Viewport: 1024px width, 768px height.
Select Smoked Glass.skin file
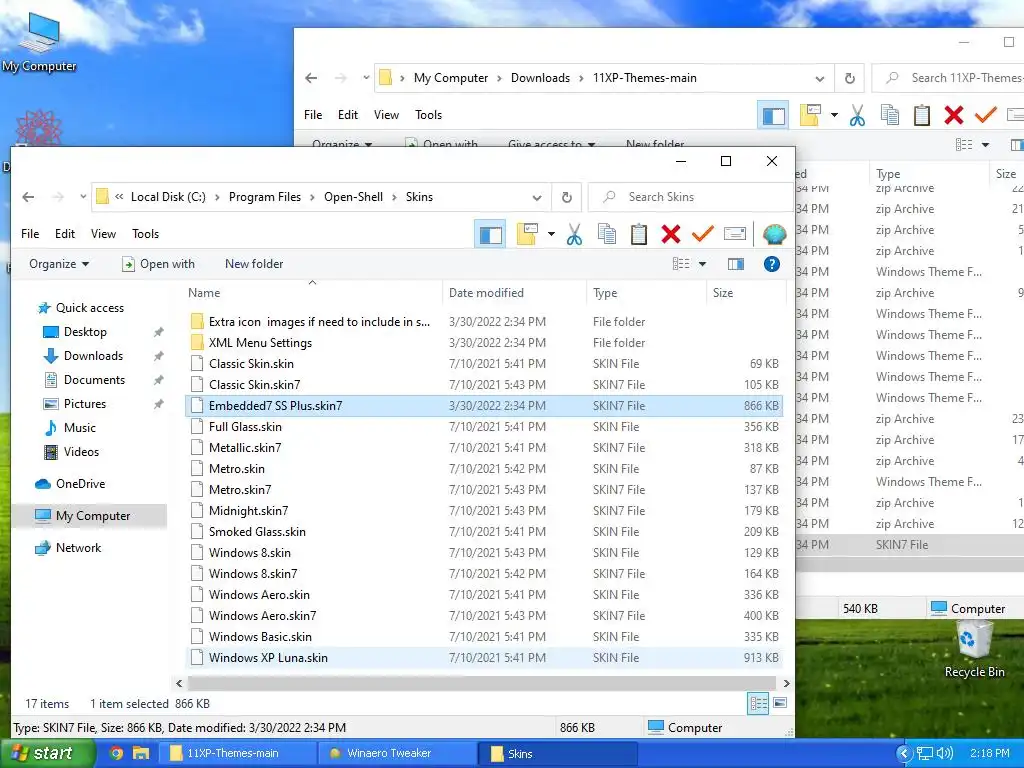point(484,532)
